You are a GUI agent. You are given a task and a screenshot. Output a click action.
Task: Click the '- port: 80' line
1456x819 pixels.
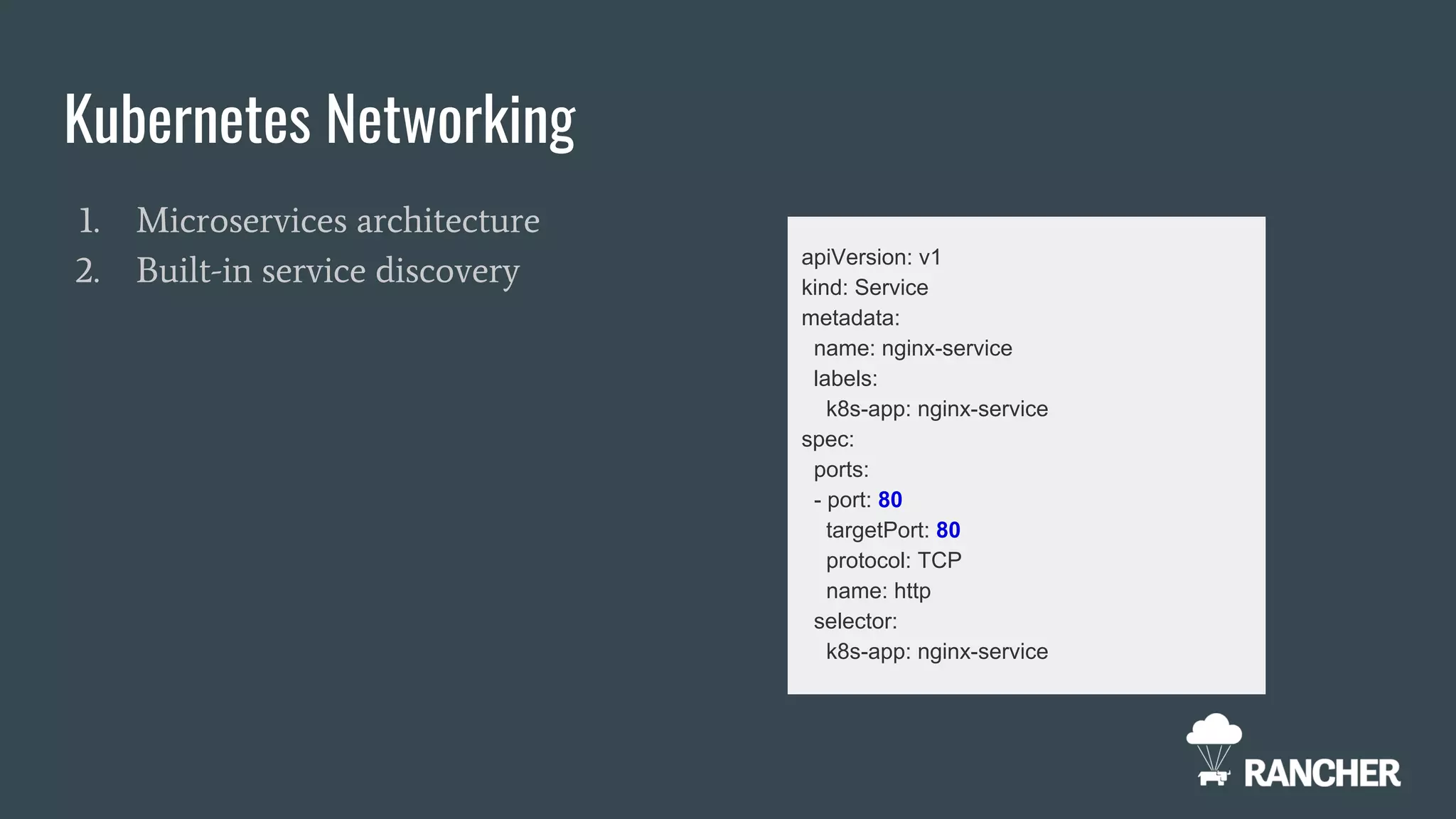coord(857,500)
